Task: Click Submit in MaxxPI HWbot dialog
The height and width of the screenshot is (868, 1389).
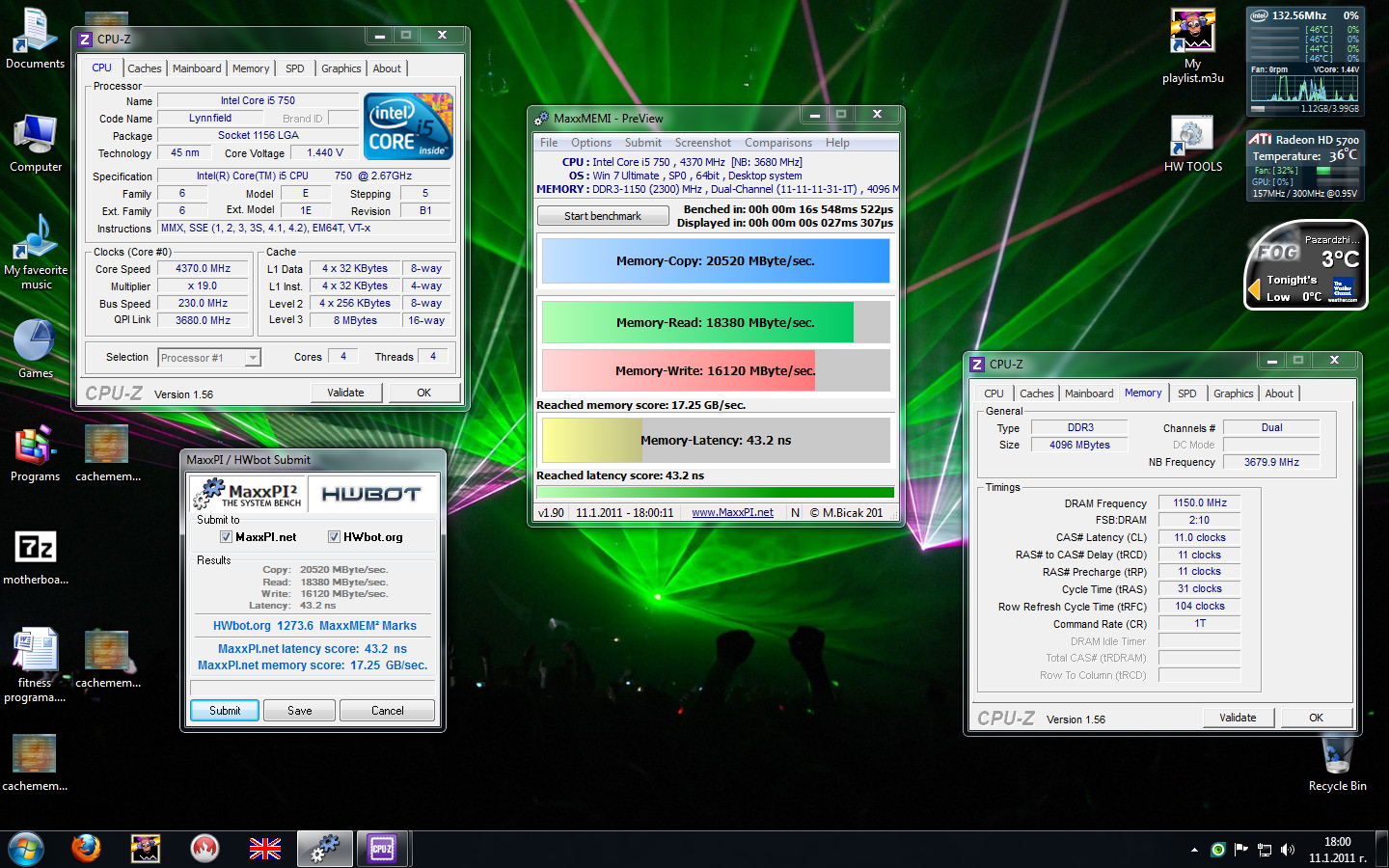Action: (225, 711)
